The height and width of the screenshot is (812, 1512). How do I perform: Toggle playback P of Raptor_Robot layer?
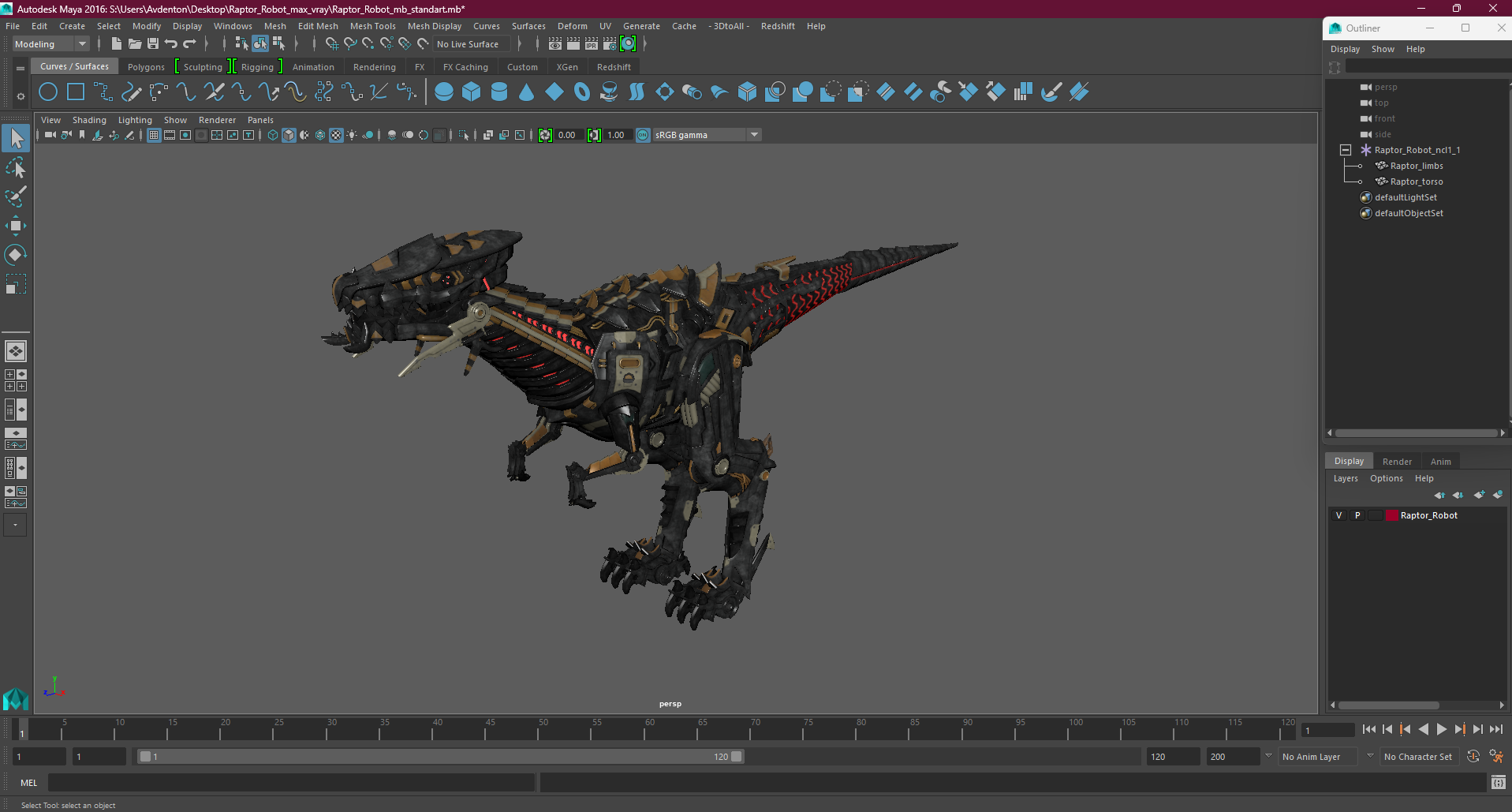[x=1357, y=515]
